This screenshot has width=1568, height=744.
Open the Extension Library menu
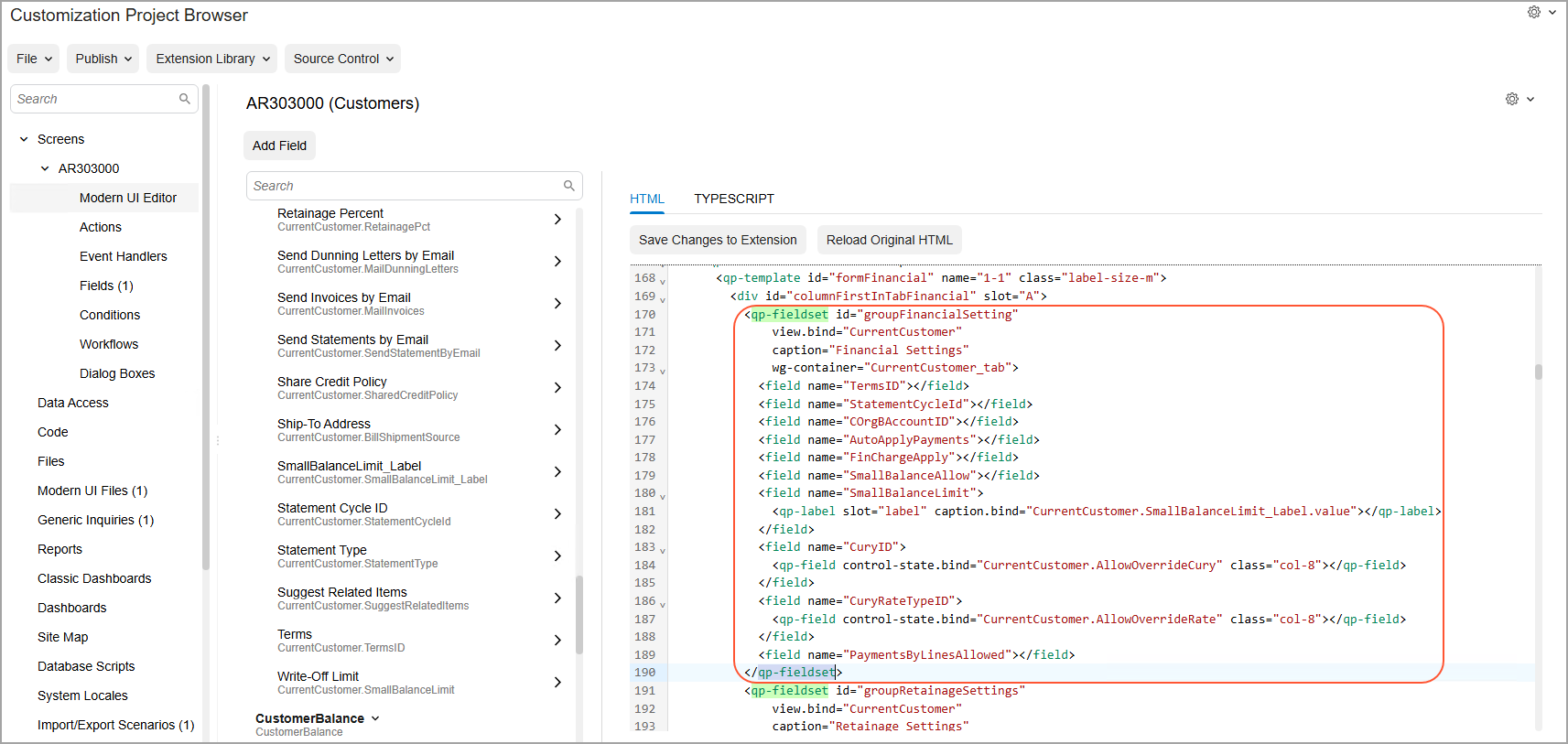point(211,59)
